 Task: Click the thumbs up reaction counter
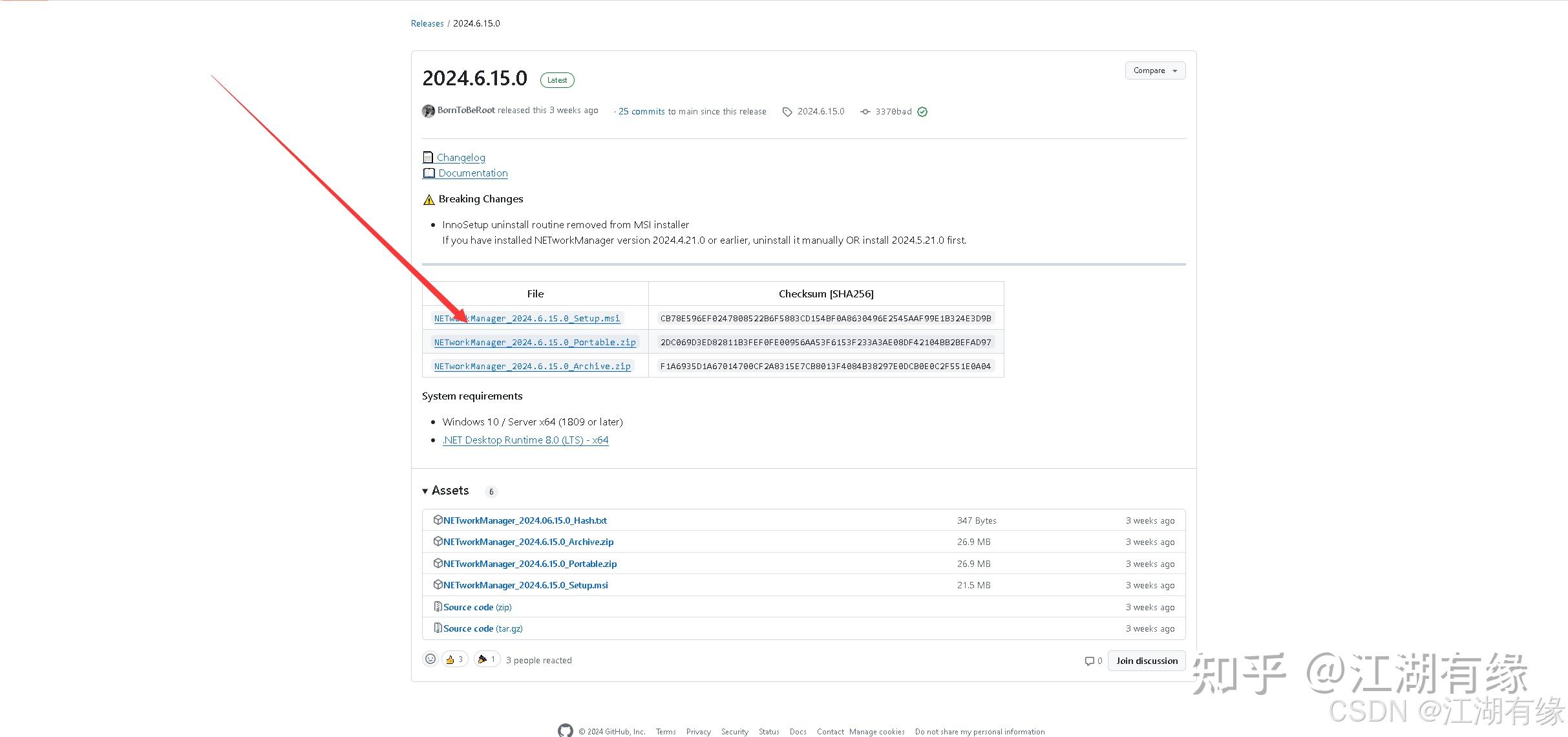pos(454,658)
